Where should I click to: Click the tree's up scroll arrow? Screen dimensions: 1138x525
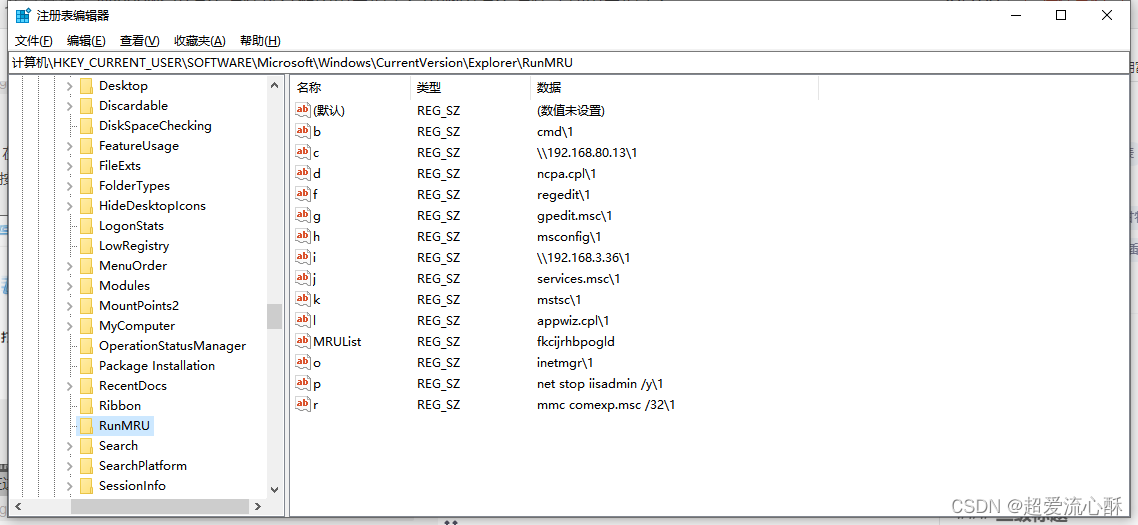click(274, 86)
